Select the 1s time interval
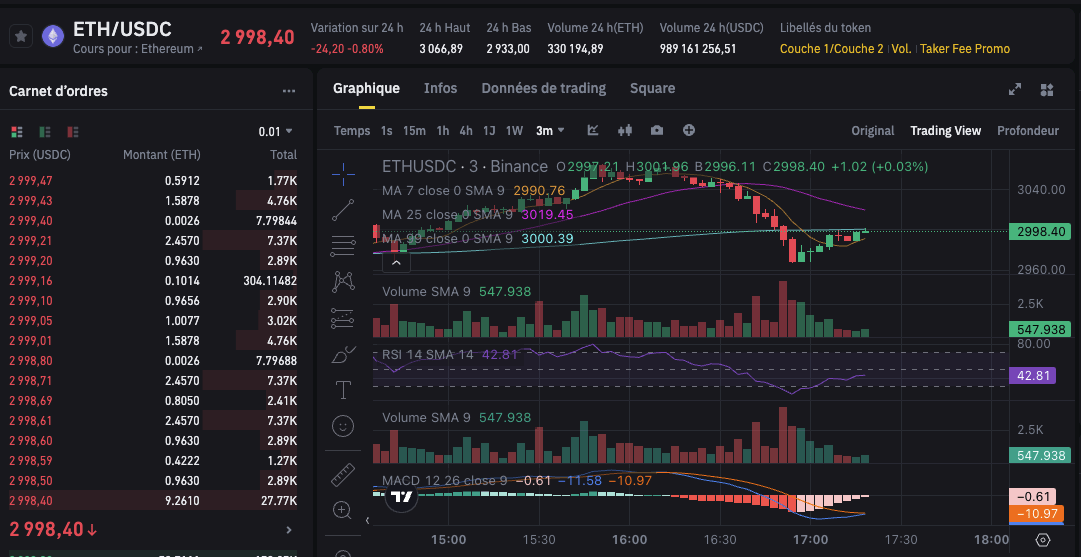The height and width of the screenshot is (557, 1081). coord(387,130)
